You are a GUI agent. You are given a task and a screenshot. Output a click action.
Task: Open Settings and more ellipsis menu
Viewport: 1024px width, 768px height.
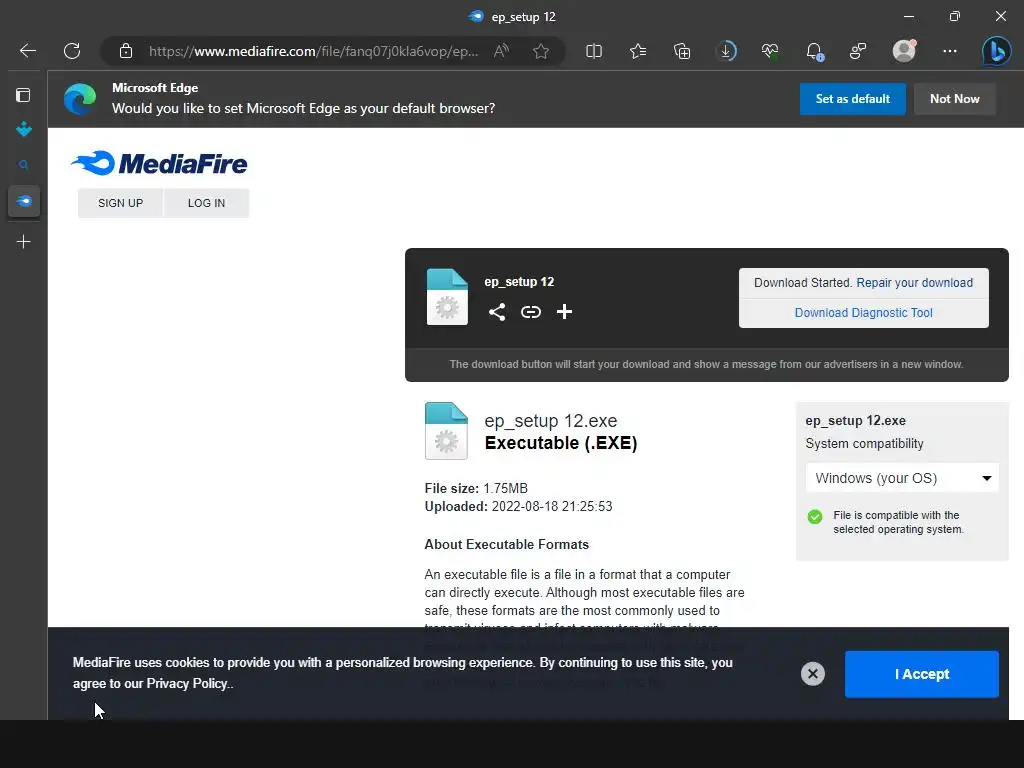(x=950, y=51)
